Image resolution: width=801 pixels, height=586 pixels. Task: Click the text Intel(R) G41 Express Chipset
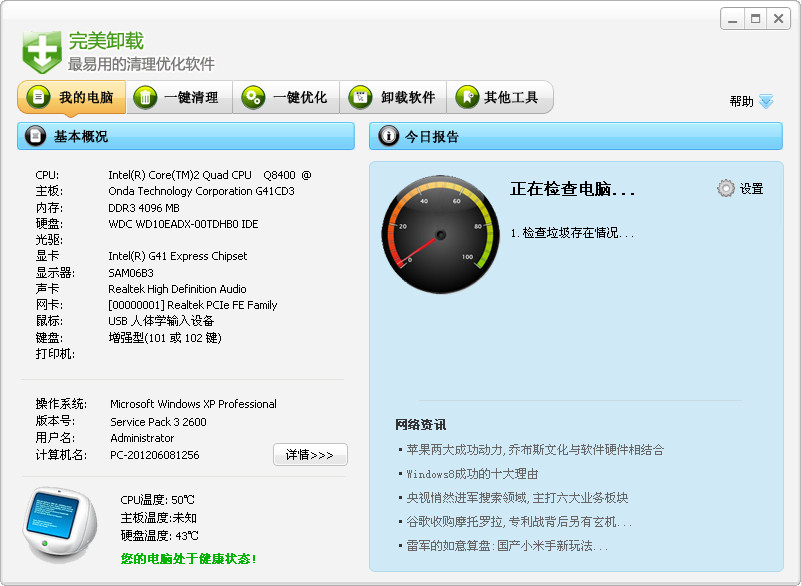point(178,256)
